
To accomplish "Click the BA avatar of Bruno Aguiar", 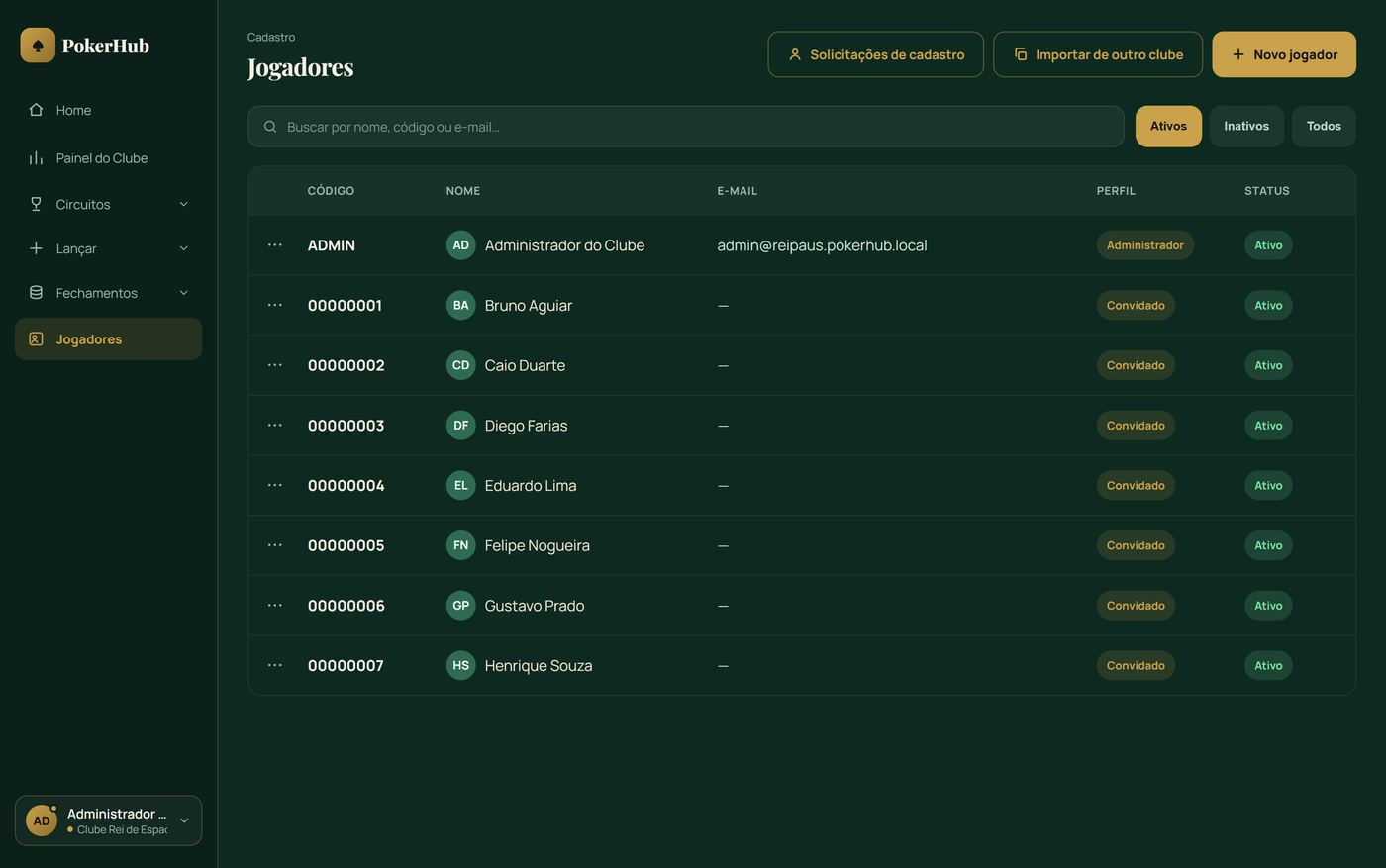I will pos(461,305).
